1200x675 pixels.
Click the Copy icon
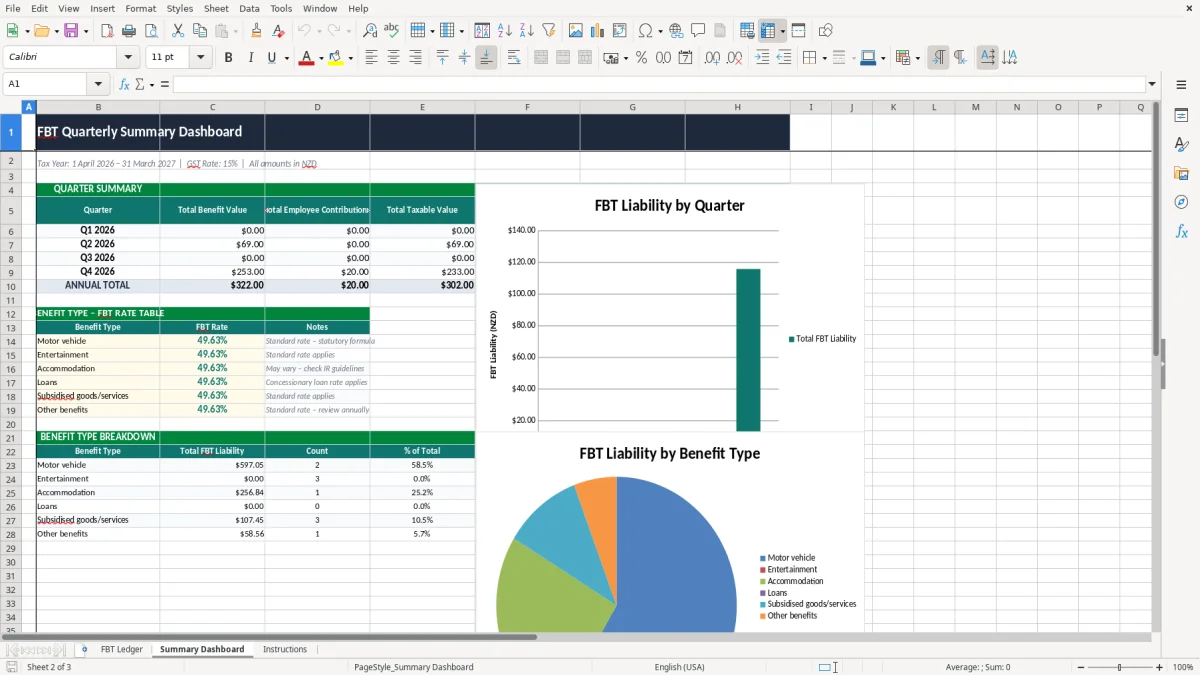point(199,31)
